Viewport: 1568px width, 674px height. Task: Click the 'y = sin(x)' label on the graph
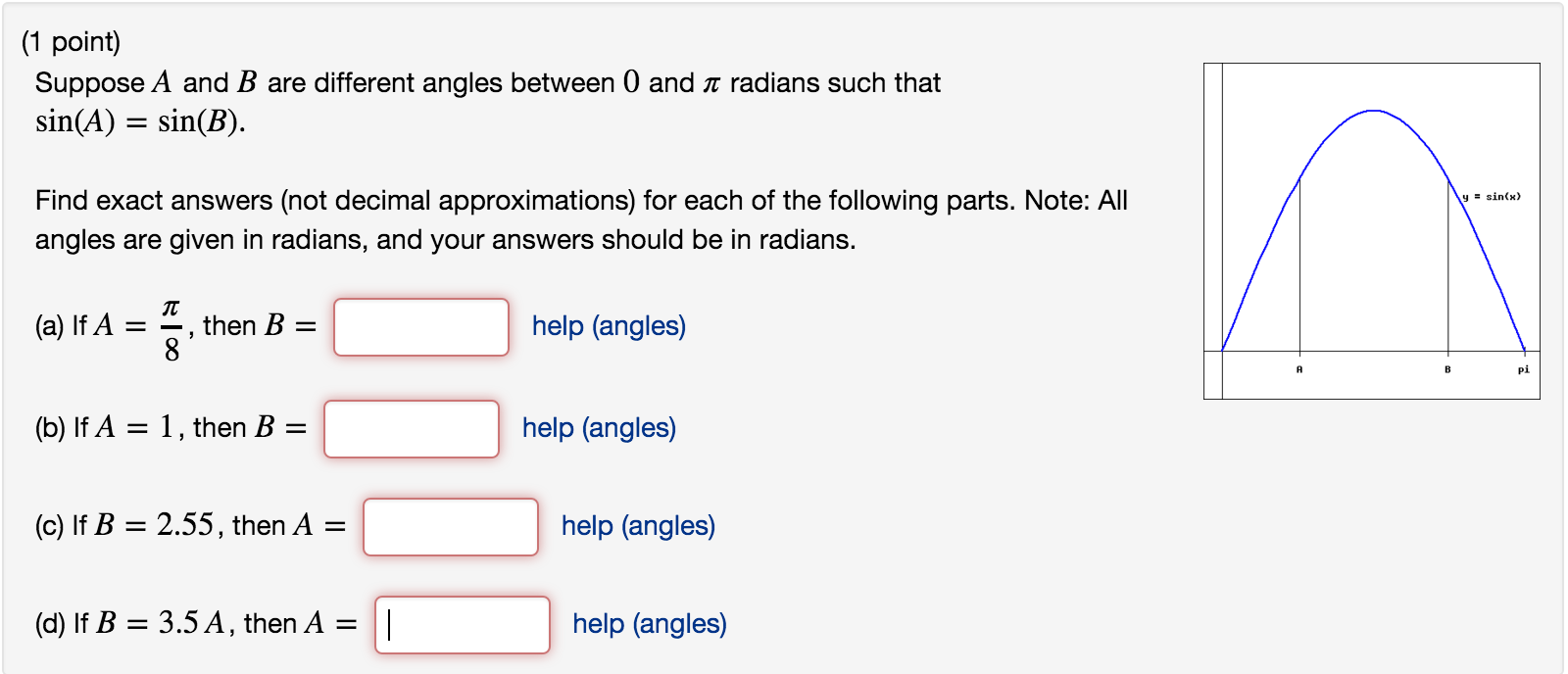[1491, 197]
